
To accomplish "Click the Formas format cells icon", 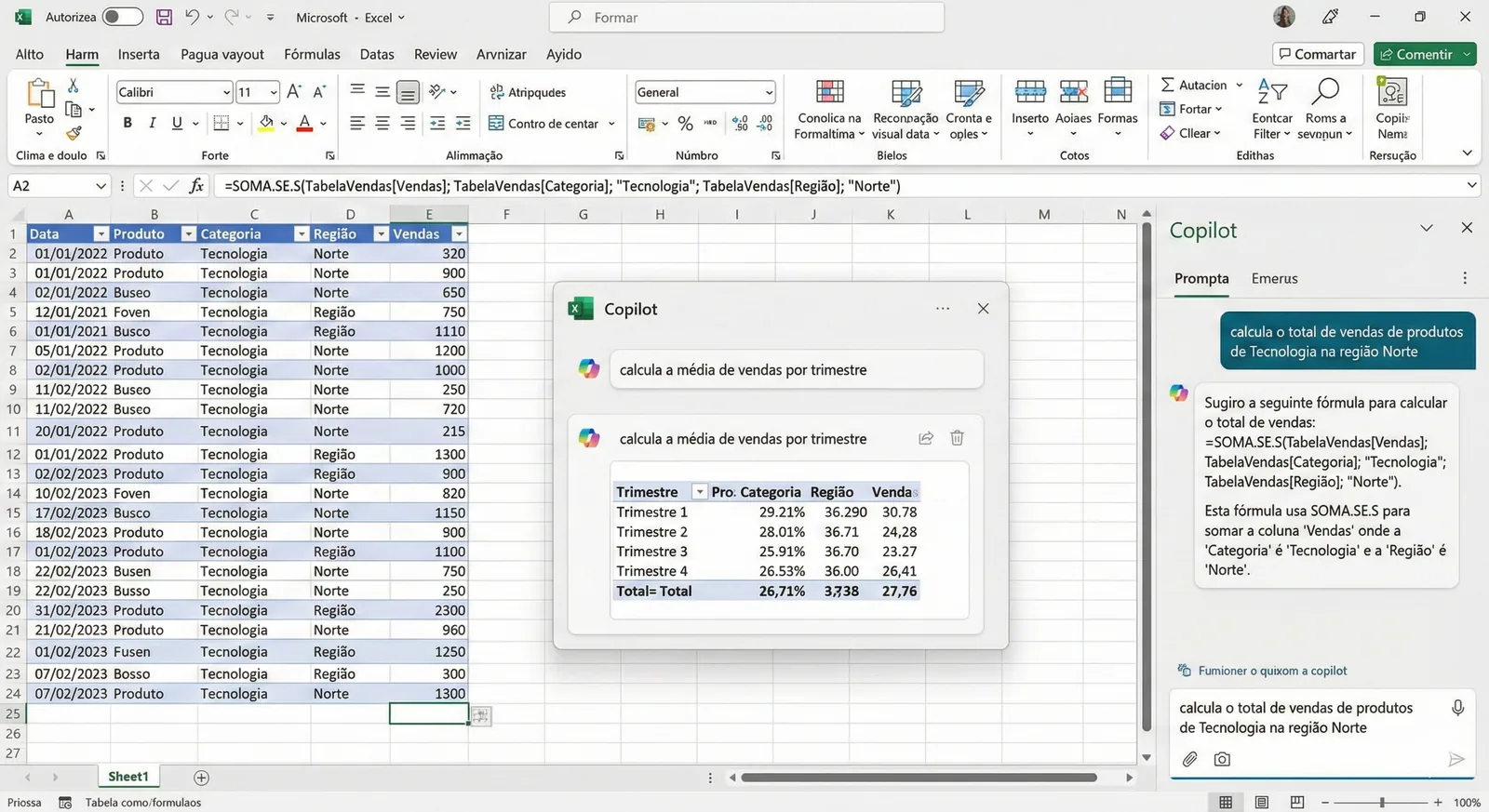I will point(1118,92).
